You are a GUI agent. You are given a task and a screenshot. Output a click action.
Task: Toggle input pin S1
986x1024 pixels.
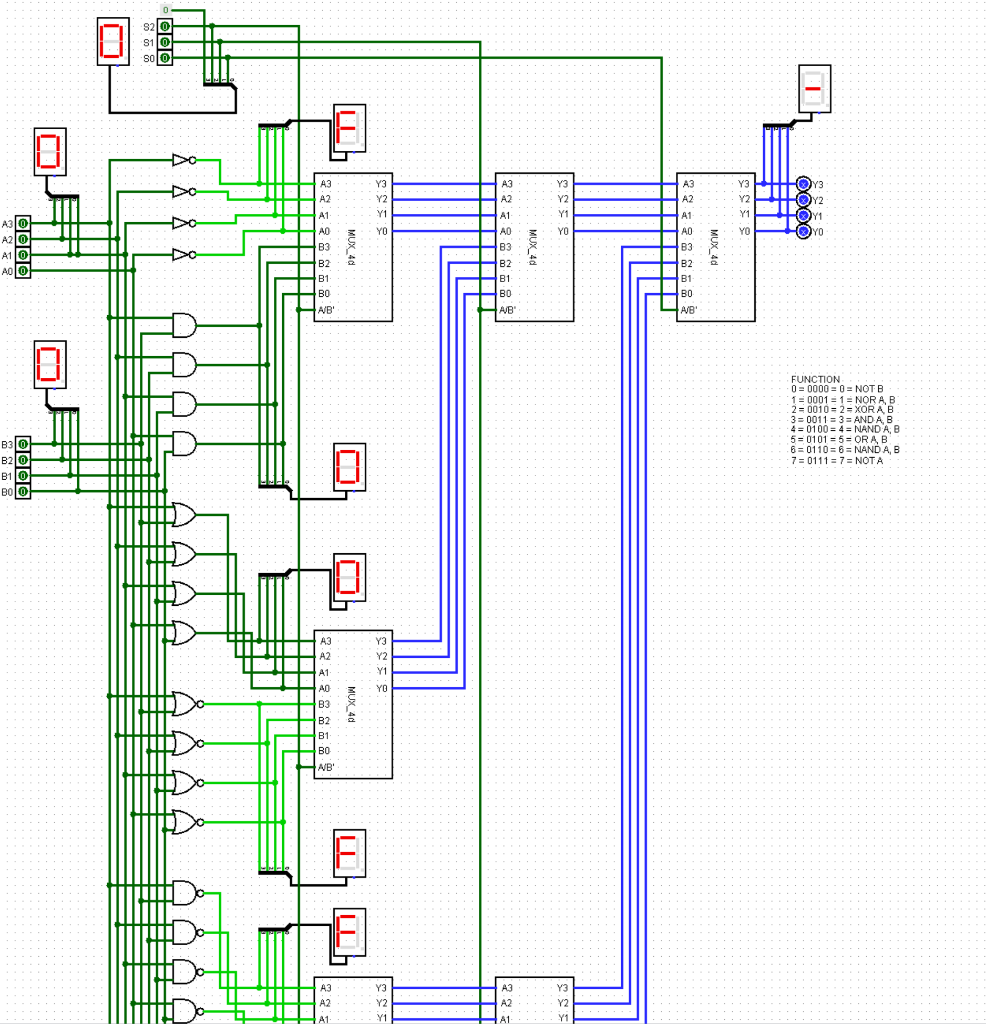pyautogui.click(x=165, y=42)
